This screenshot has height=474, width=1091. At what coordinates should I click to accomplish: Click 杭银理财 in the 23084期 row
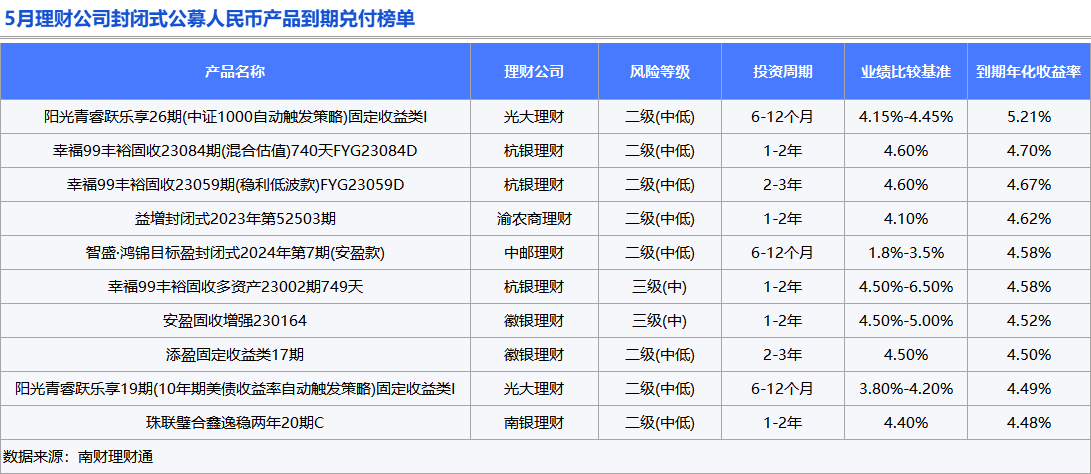pos(534,151)
